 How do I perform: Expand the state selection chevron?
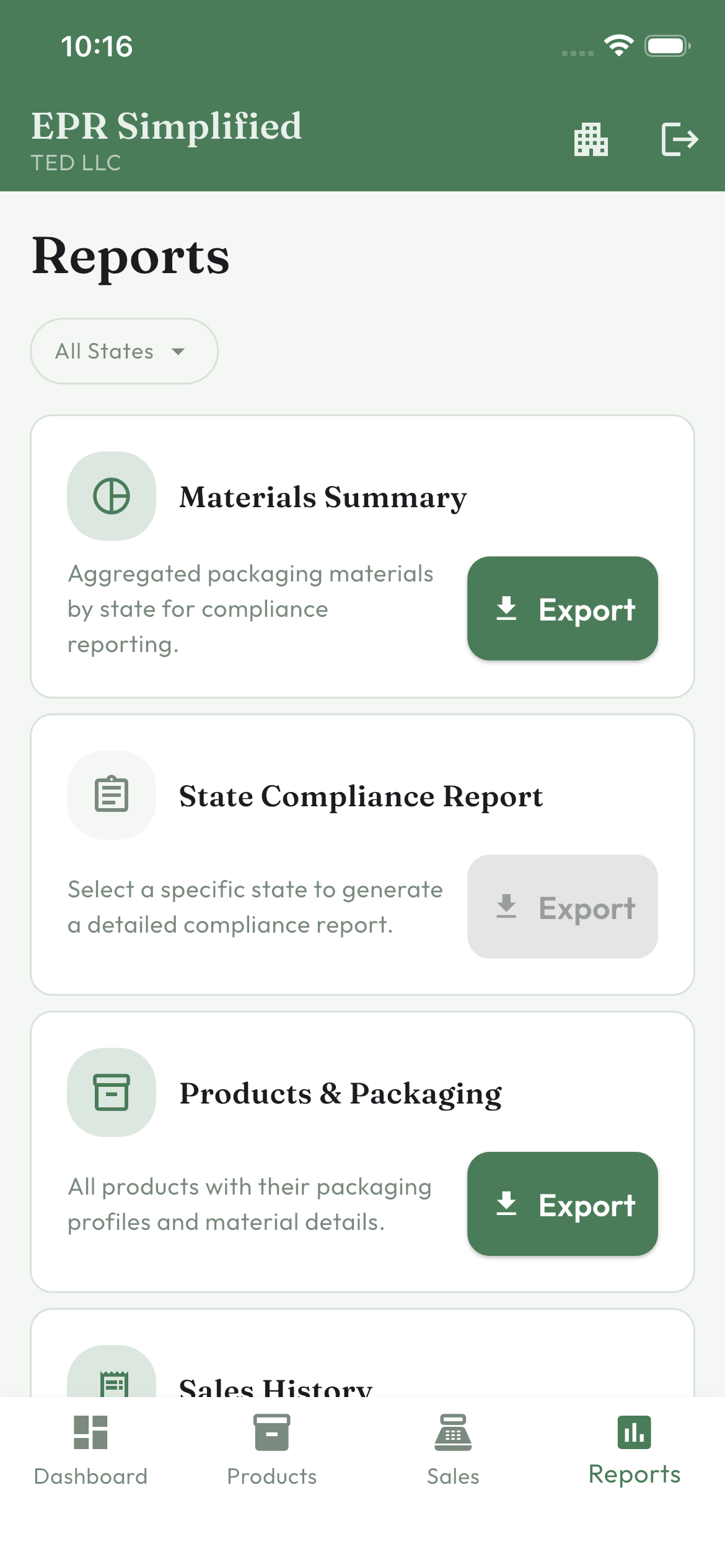(x=179, y=351)
